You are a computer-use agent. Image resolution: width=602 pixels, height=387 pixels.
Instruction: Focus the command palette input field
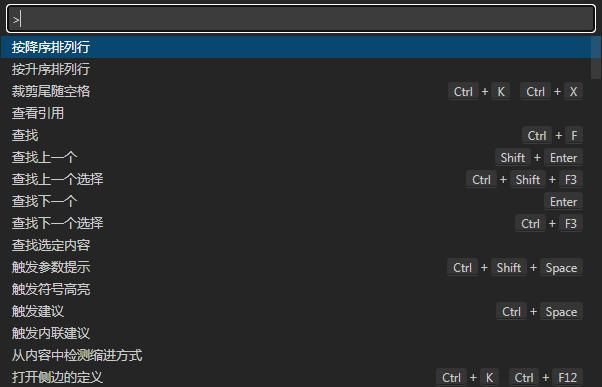click(301, 19)
